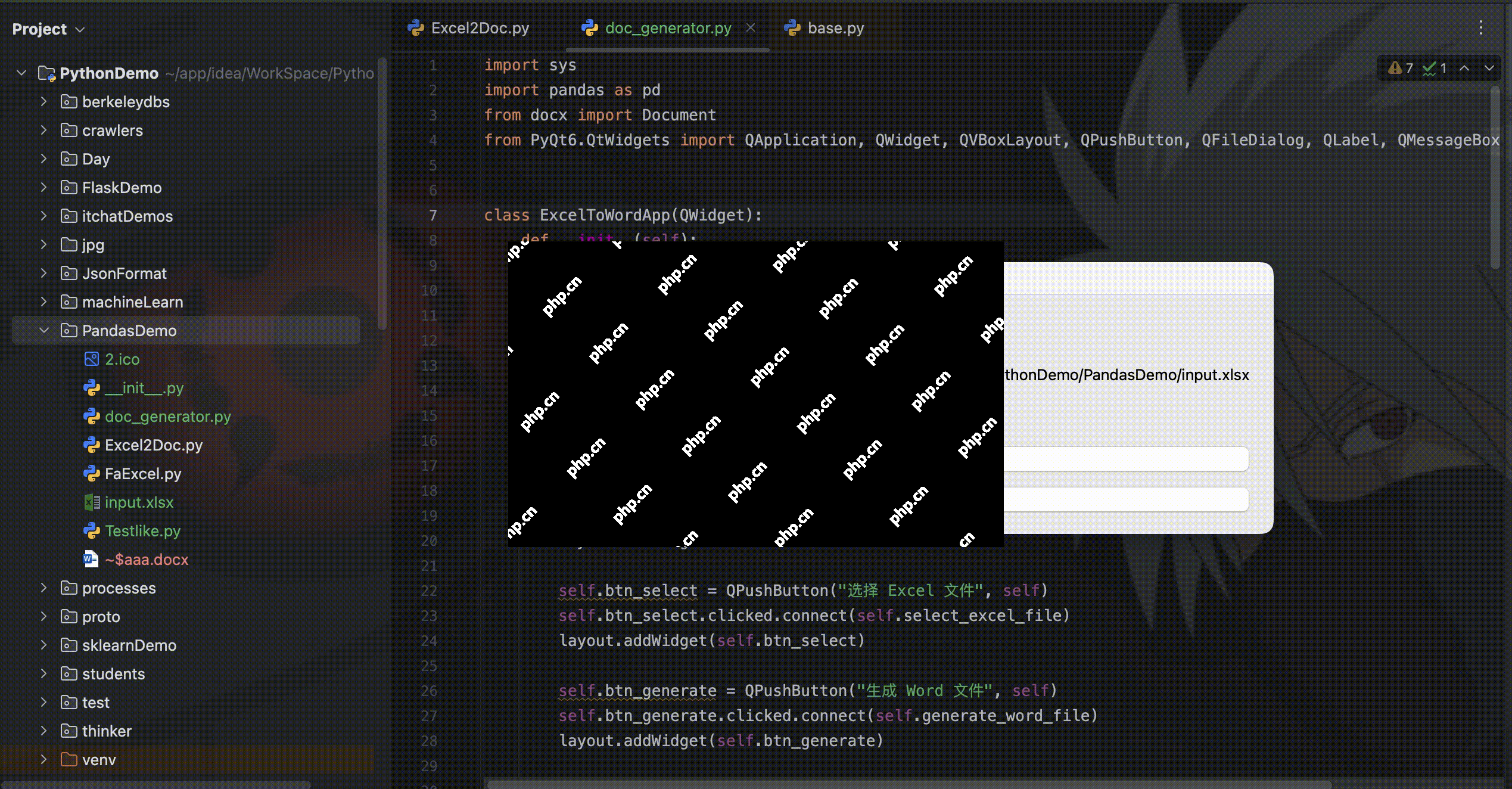This screenshot has height=789, width=1512.
Task: Switch to the doc_generator.py tab
Action: pyautogui.click(x=657, y=28)
